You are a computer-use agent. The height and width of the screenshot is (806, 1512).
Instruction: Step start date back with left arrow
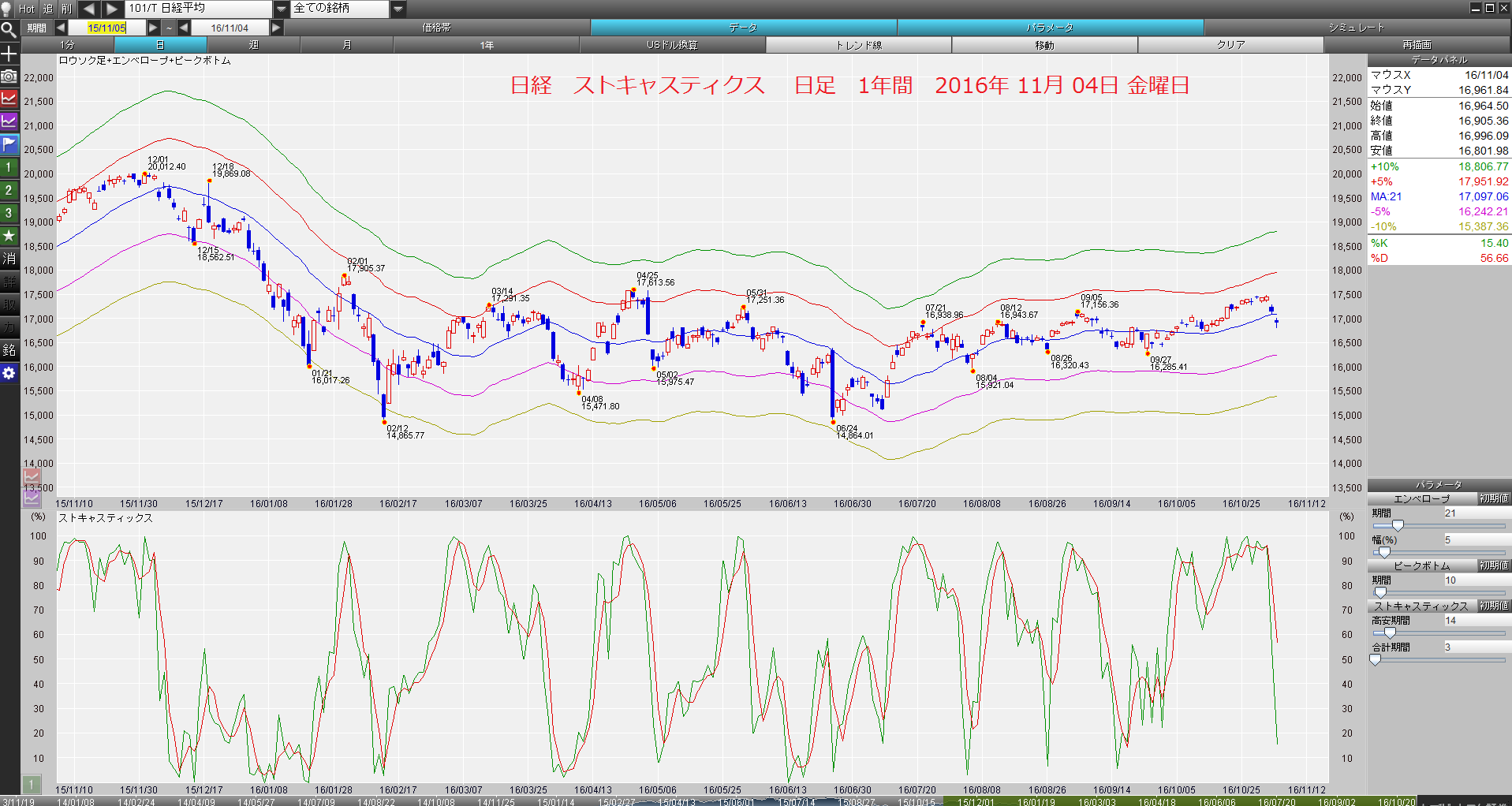(61, 28)
